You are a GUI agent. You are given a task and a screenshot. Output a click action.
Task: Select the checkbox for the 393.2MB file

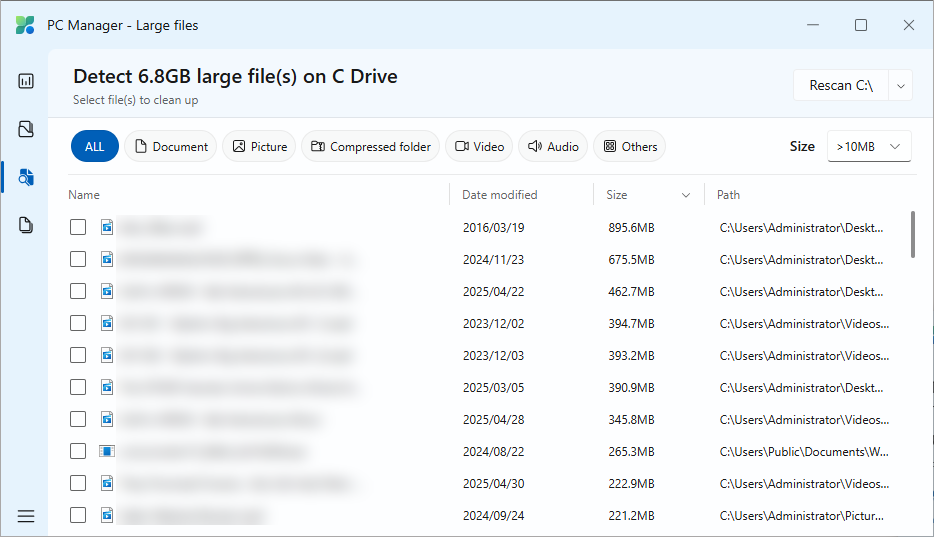(78, 355)
